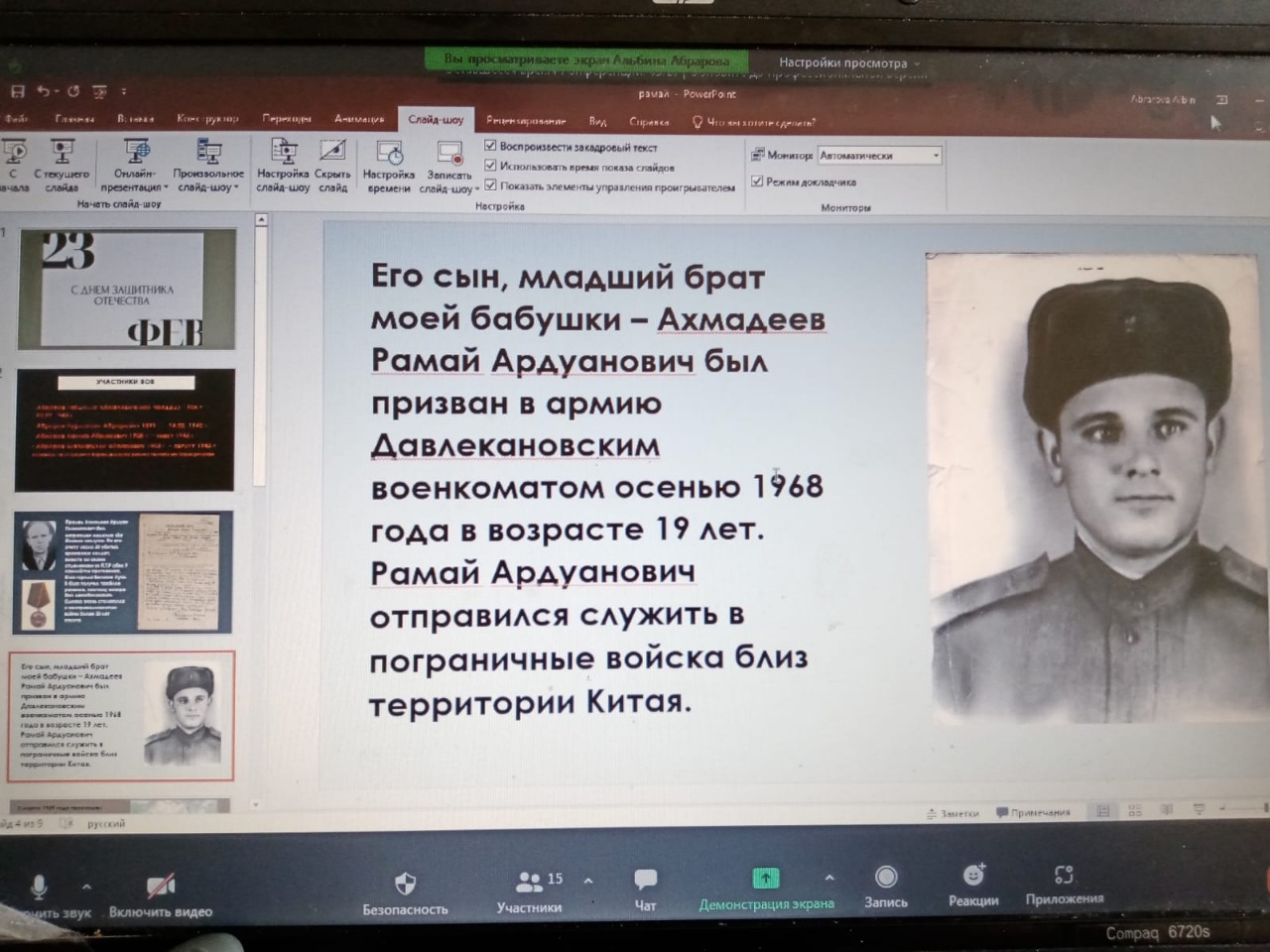
Task: Click the Undo arrow icon
Action: (43, 91)
